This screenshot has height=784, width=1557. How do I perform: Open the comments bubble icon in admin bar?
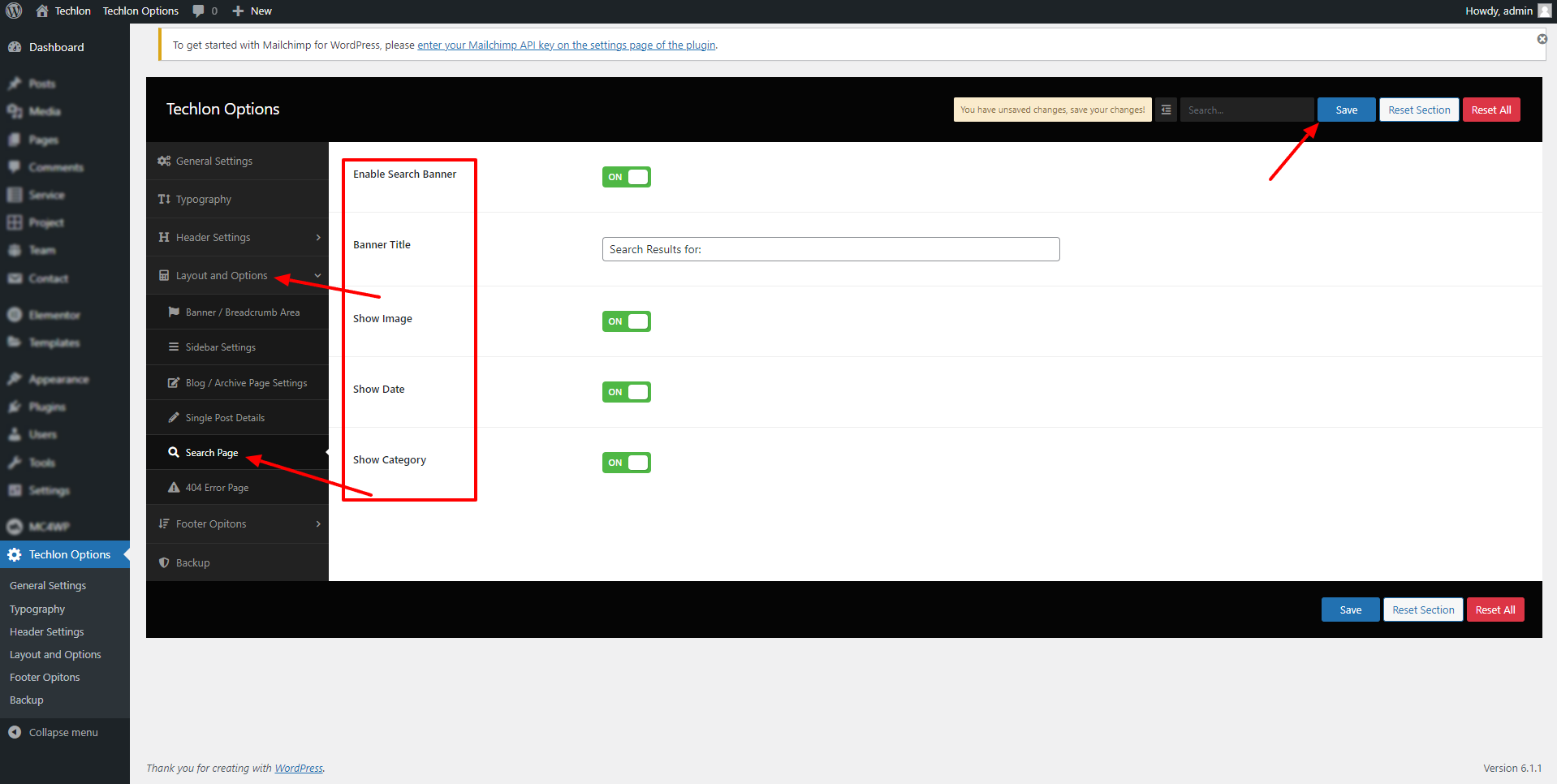[x=199, y=11]
